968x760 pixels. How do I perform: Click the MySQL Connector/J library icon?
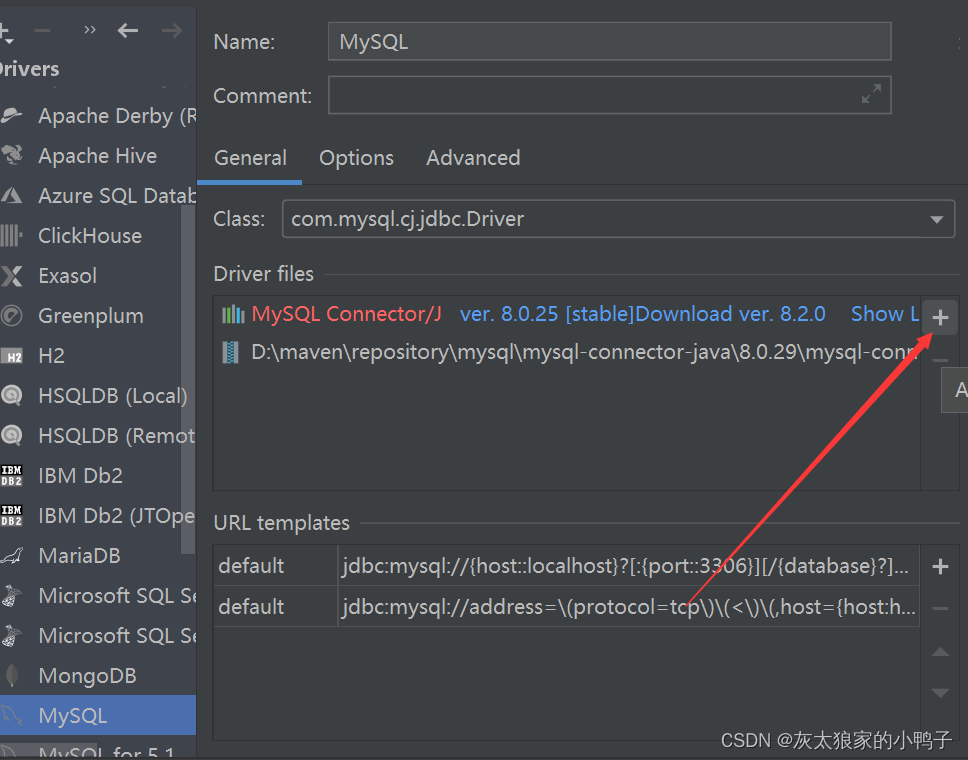pyautogui.click(x=233, y=314)
